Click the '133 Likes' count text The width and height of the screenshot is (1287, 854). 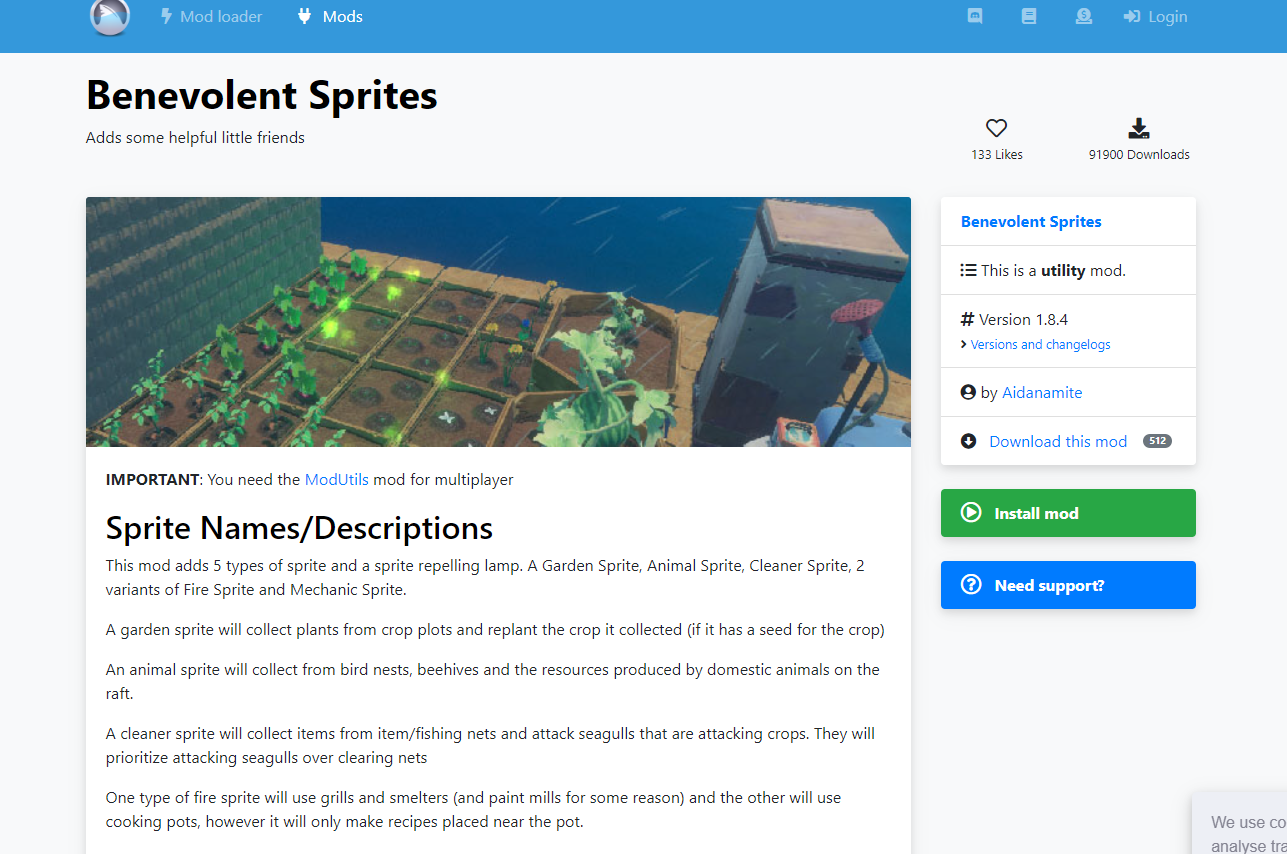pyautogui.click(x=997, y=155)
